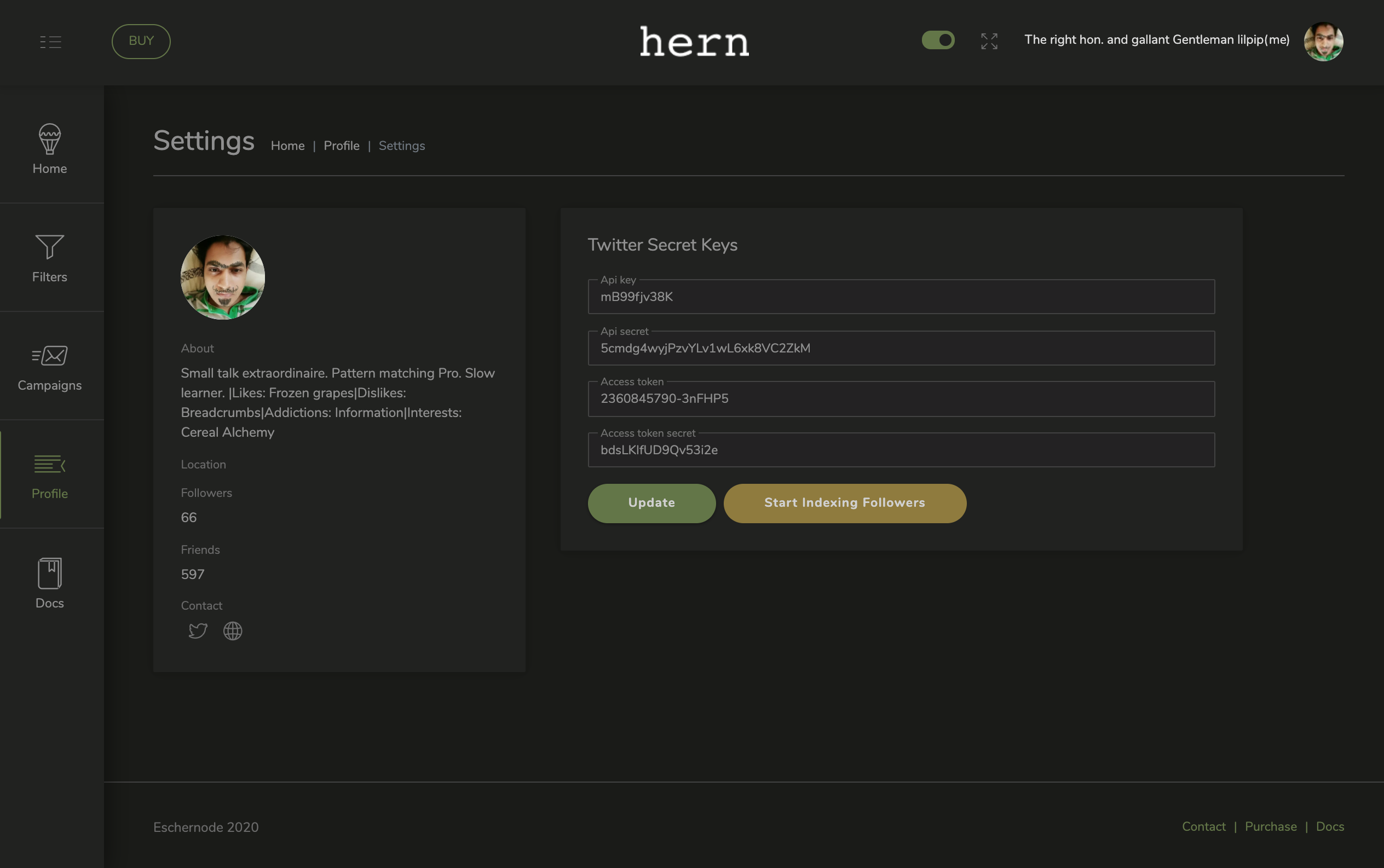Open the user avatar in top bar

(1323, 42)
